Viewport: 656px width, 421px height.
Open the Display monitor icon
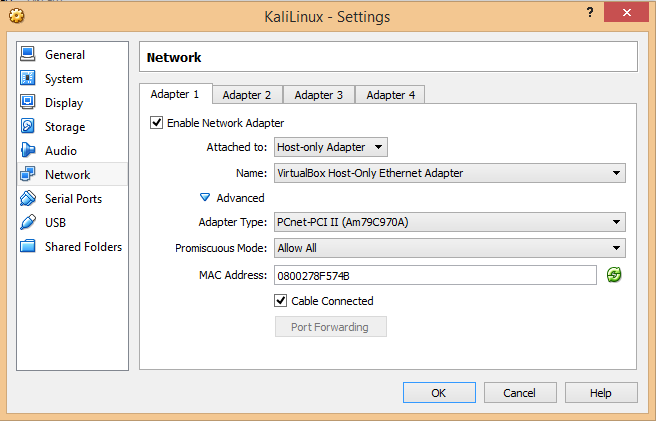(28, 102)
